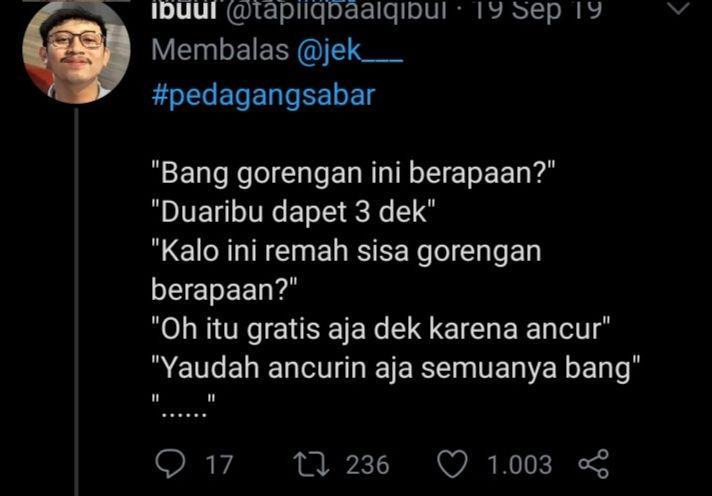Viewport: 712px width, 496px height.
Task: Open the 19 Sep 19 timestamp
Action: [x=537, y=11]
